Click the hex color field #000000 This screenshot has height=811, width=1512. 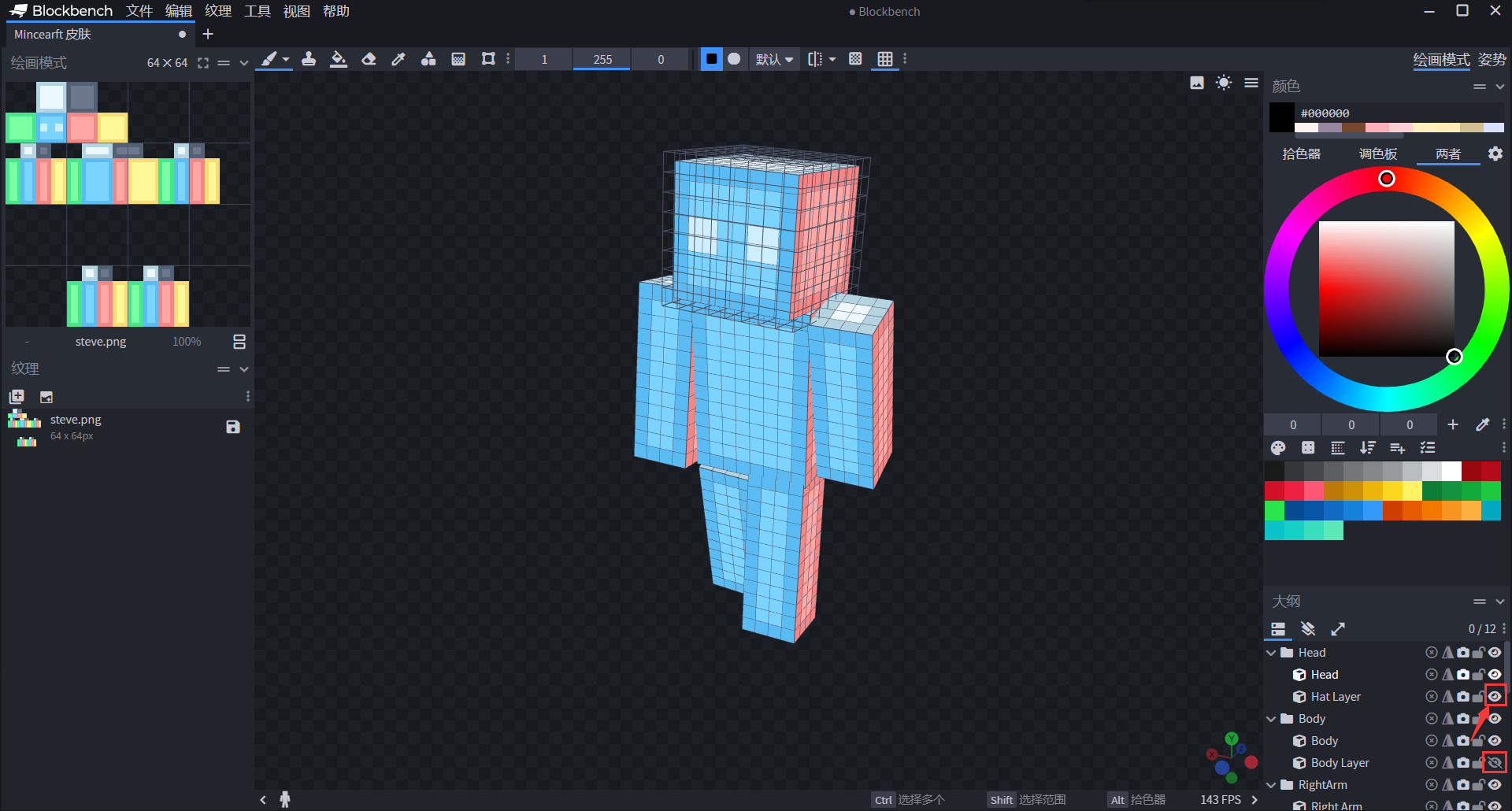click(1400, 113)
